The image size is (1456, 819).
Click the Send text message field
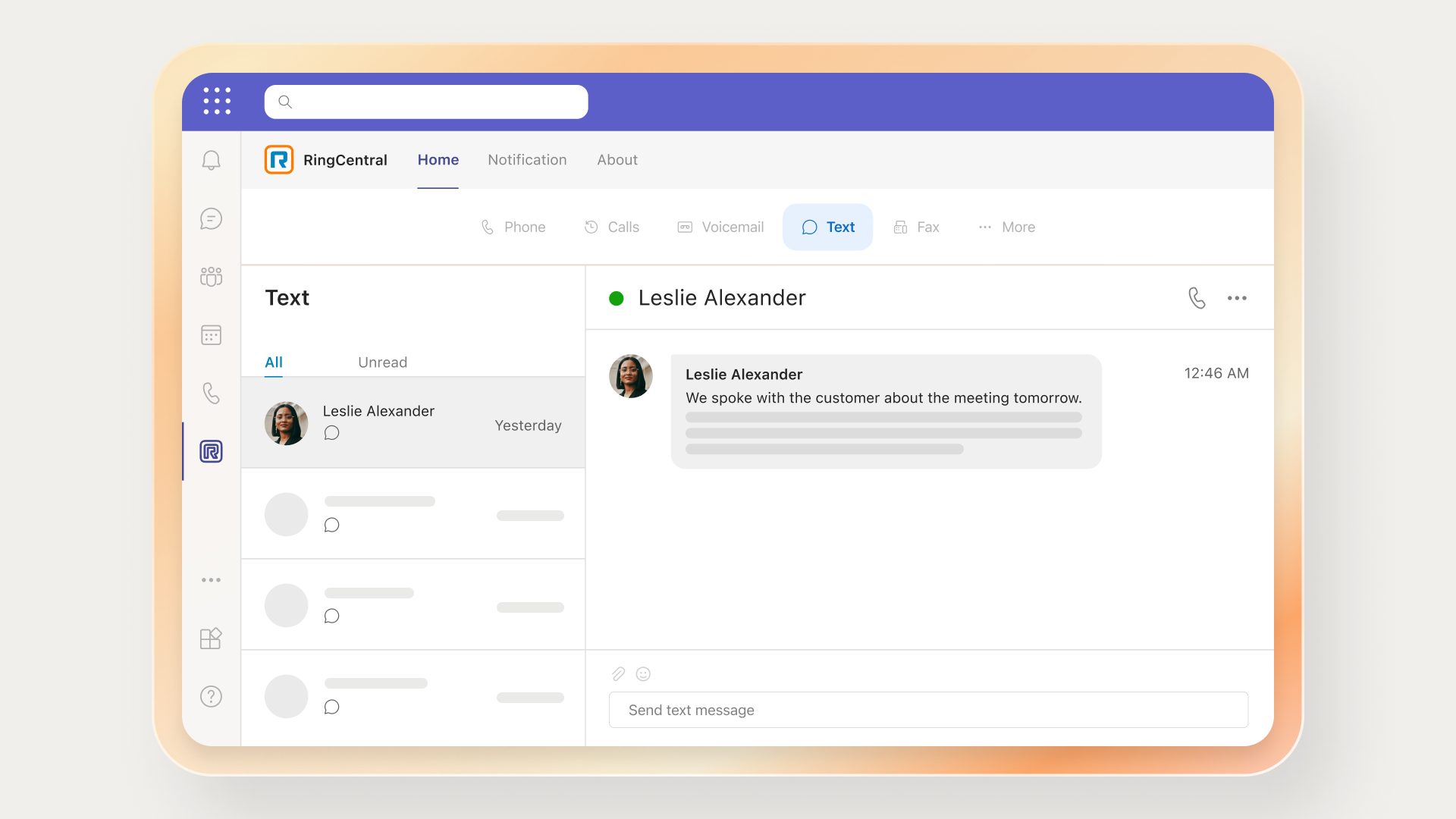point(928,710)
